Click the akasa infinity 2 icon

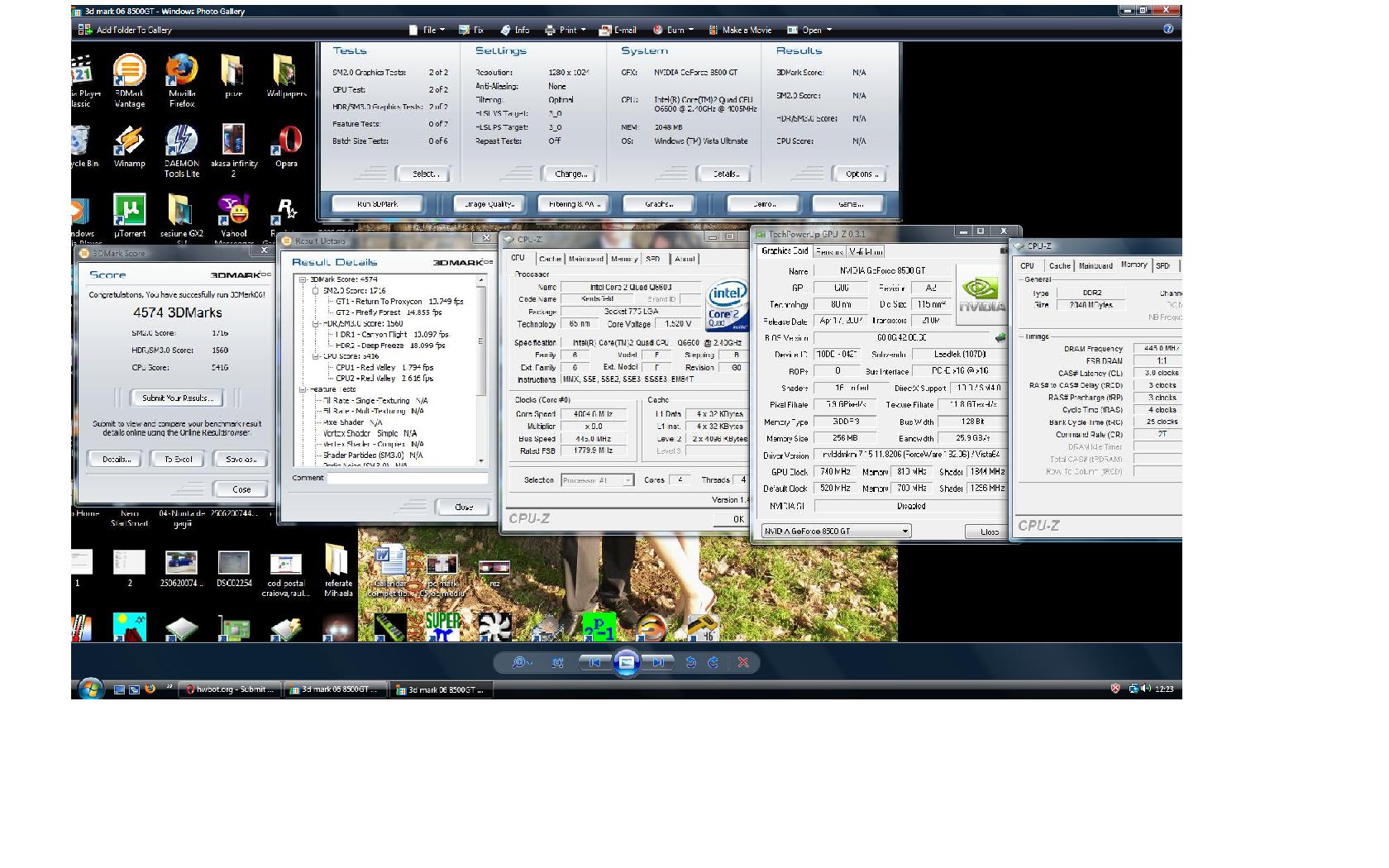234,151
